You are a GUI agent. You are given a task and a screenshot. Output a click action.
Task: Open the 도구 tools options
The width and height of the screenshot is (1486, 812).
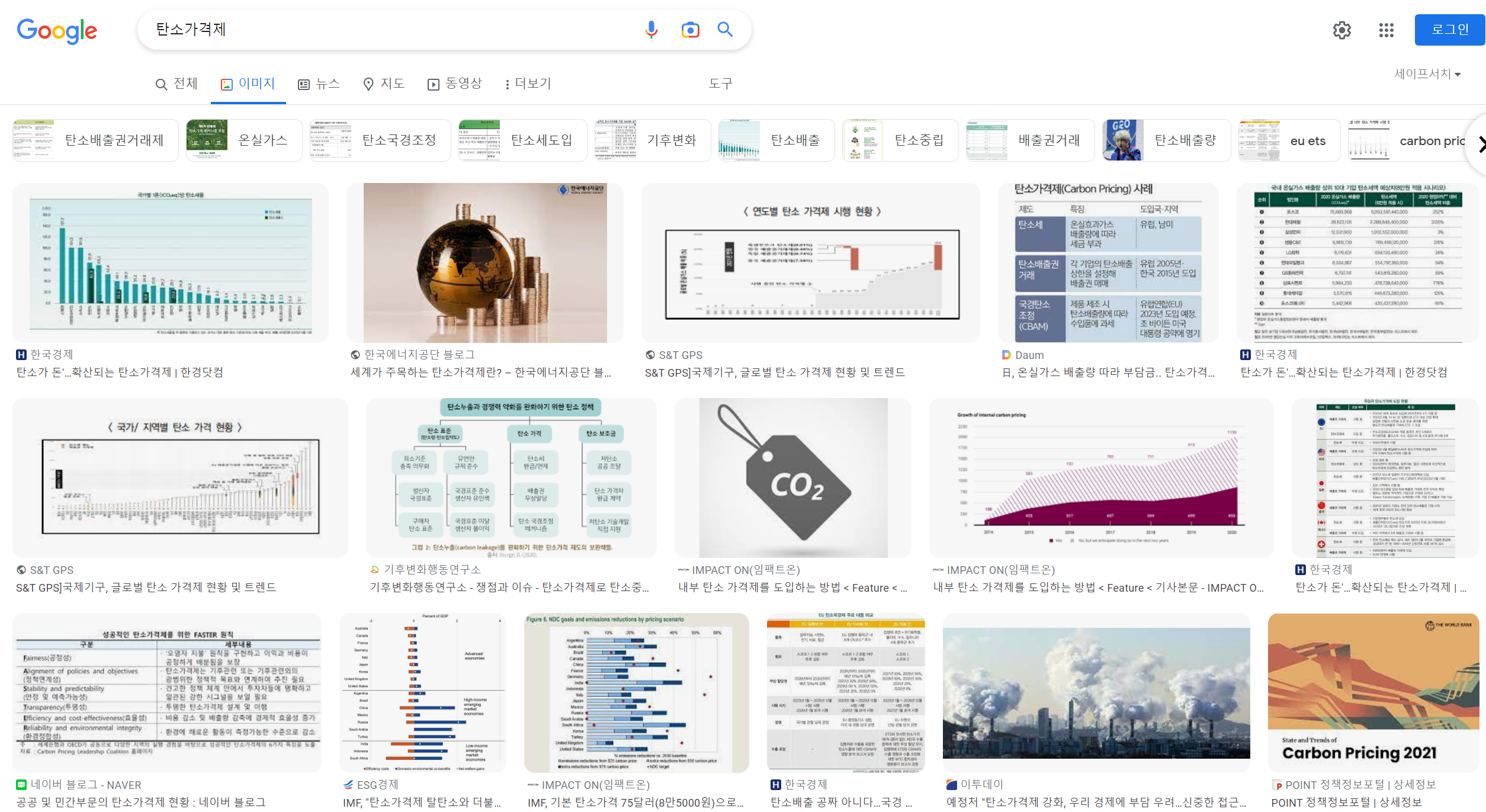click(x=720, y=84)
